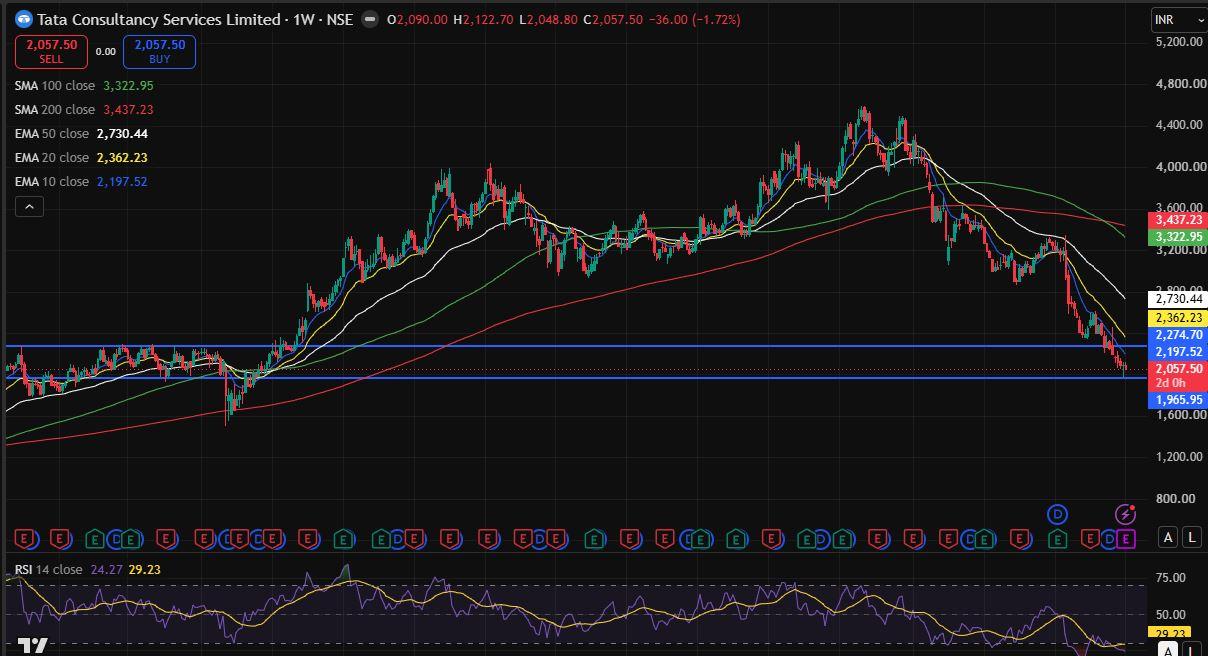Click the yellow 2,362.23 price axis label
Image resolution: width=1208 pixels, height=656 pixels.
[1179, 318]
